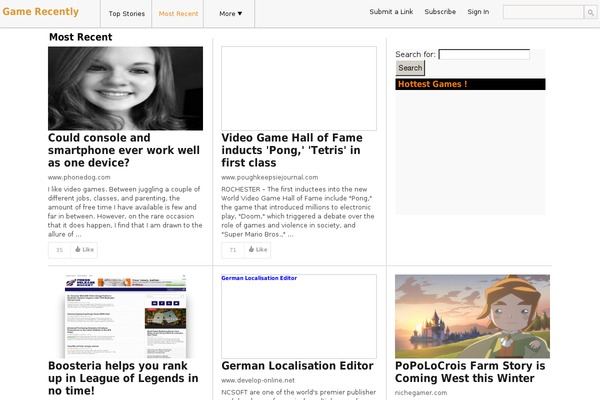Viewport: 600px width, 400px height.
Task: Click thumbs-up Like on Hall of Fame article
Action: pyautogui.click(x=258, y=250)
